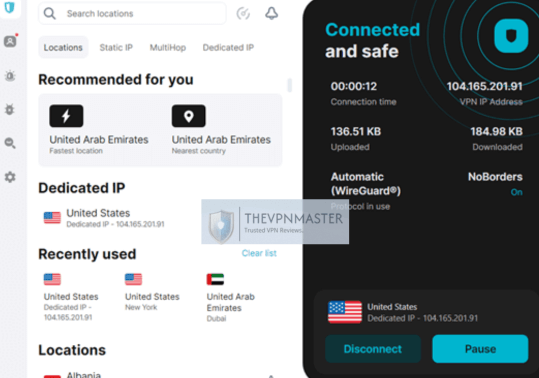
Task: Click connected United States Dedicated IP label
Action: (x=422, y=312)
